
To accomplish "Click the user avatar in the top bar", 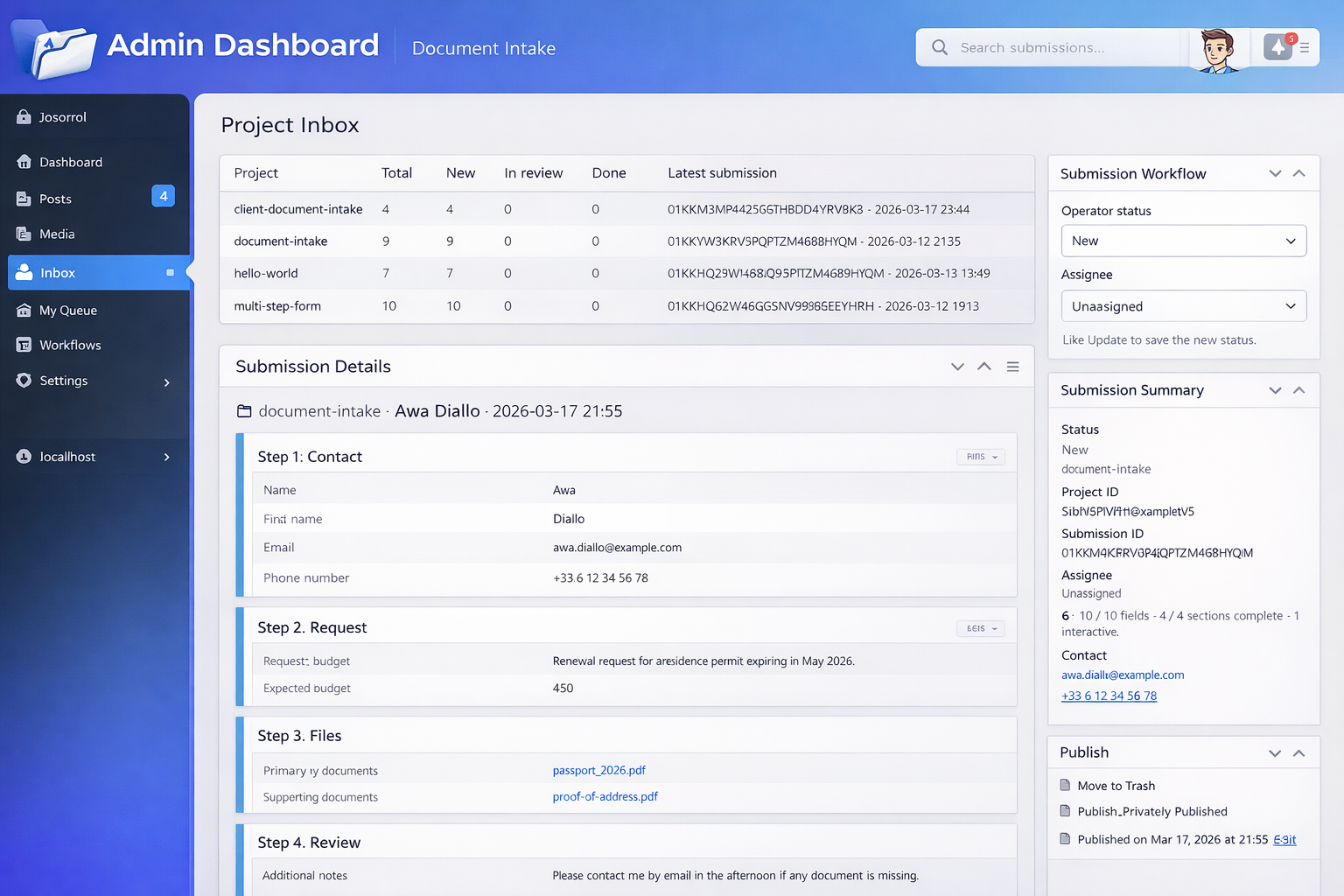I will (1216, 50).
